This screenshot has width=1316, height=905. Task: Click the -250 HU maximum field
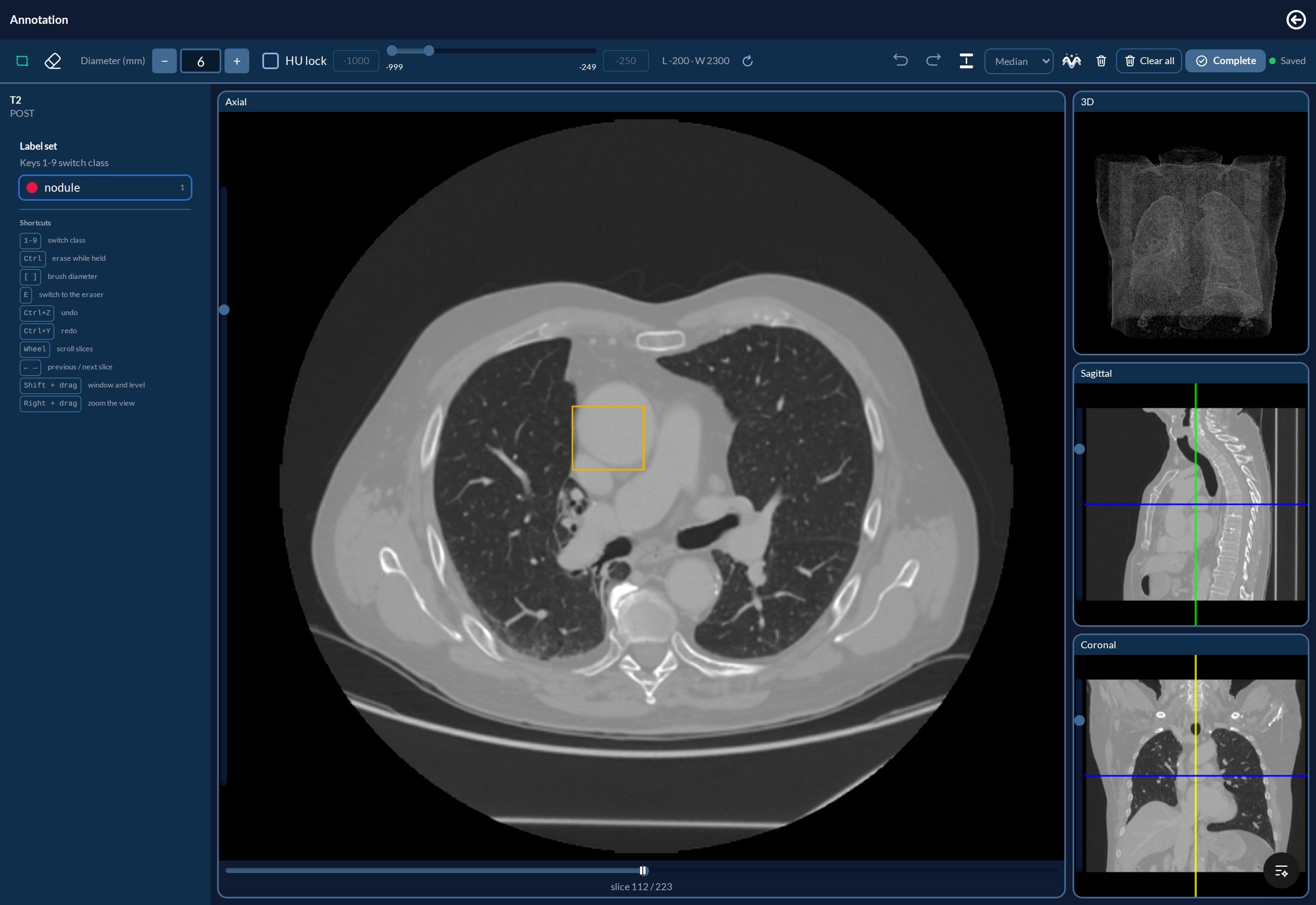click(x=626, y=60)
